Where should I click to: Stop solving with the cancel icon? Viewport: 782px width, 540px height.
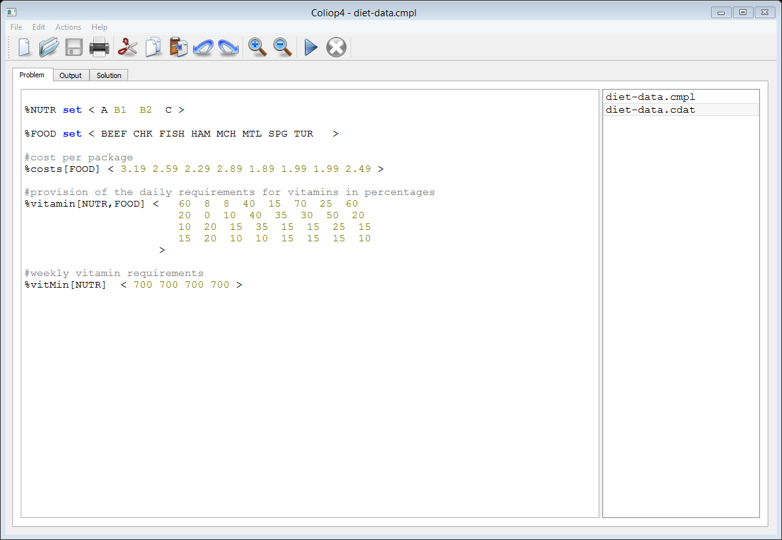pos(337,47)
